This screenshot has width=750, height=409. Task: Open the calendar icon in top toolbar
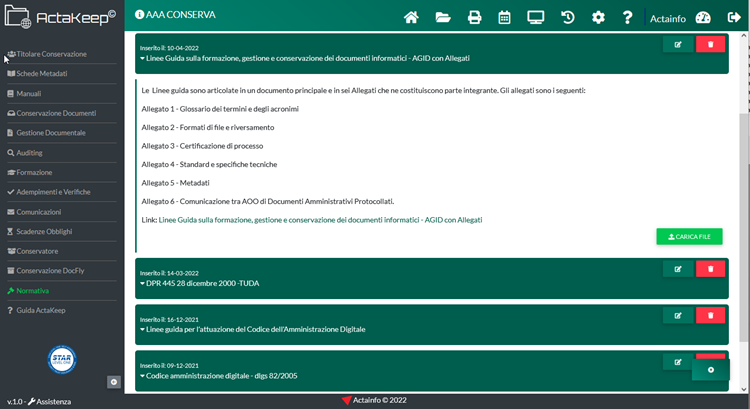tap(505, 17)
